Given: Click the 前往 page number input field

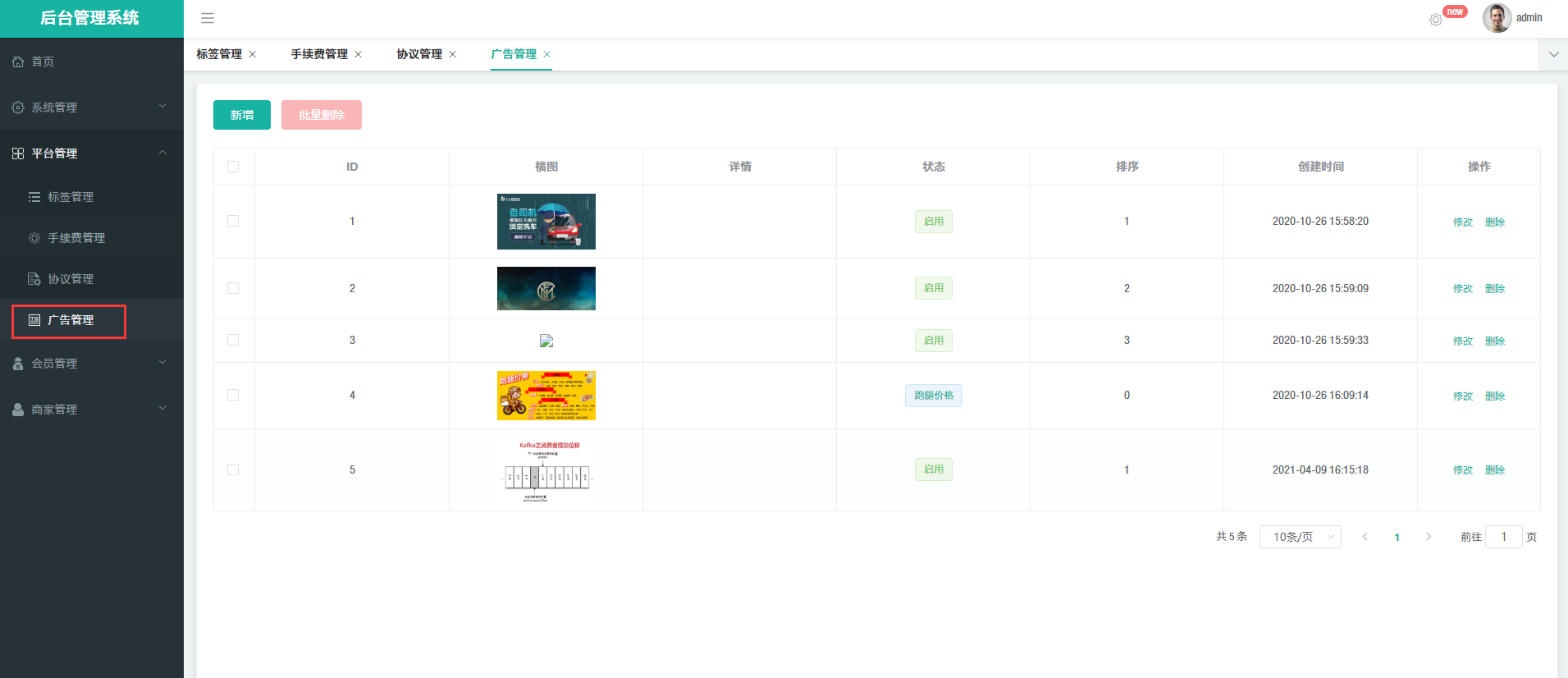Looking at the screenshot, I should 1503,537.
